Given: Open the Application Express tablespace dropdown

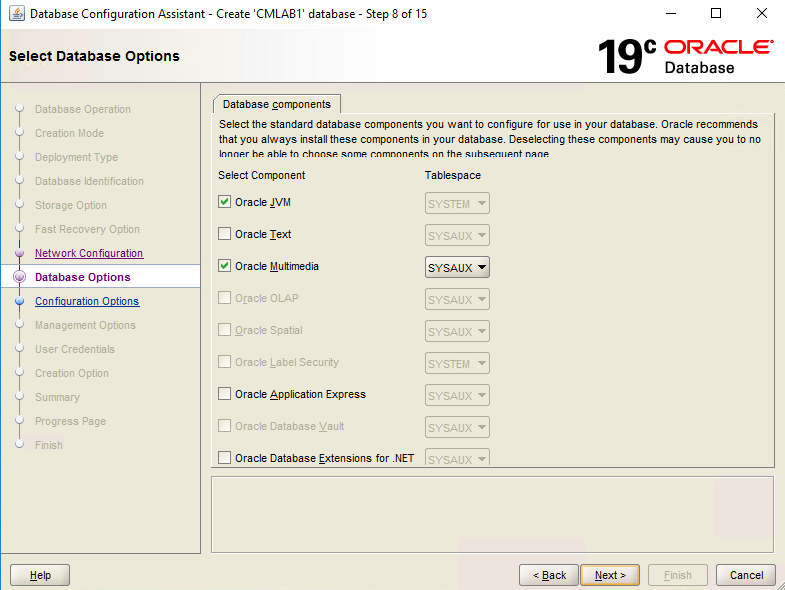Looking at the screenshot, I should pos(457,396).
